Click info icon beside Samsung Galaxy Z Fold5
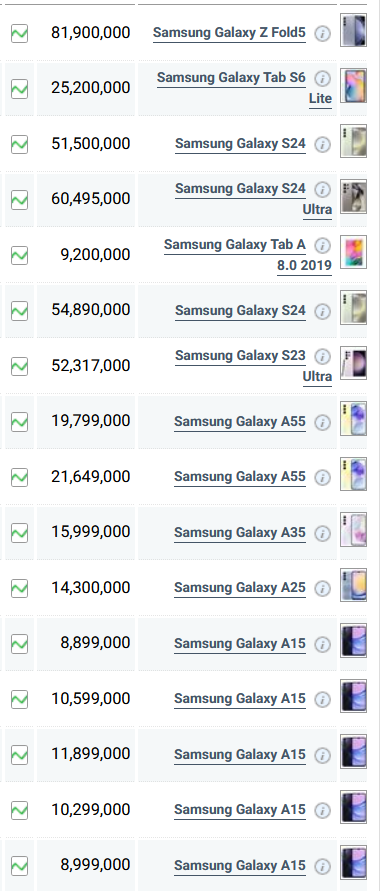The width and height of the screenshot is (386, 891). [322, 34]
